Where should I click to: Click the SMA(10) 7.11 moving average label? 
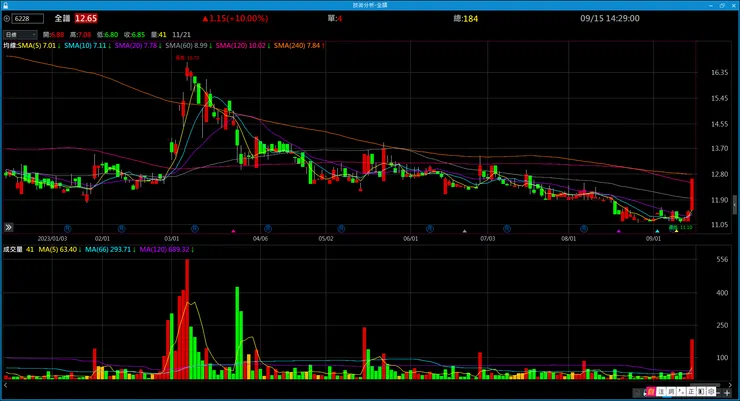[x=85, y=45]
